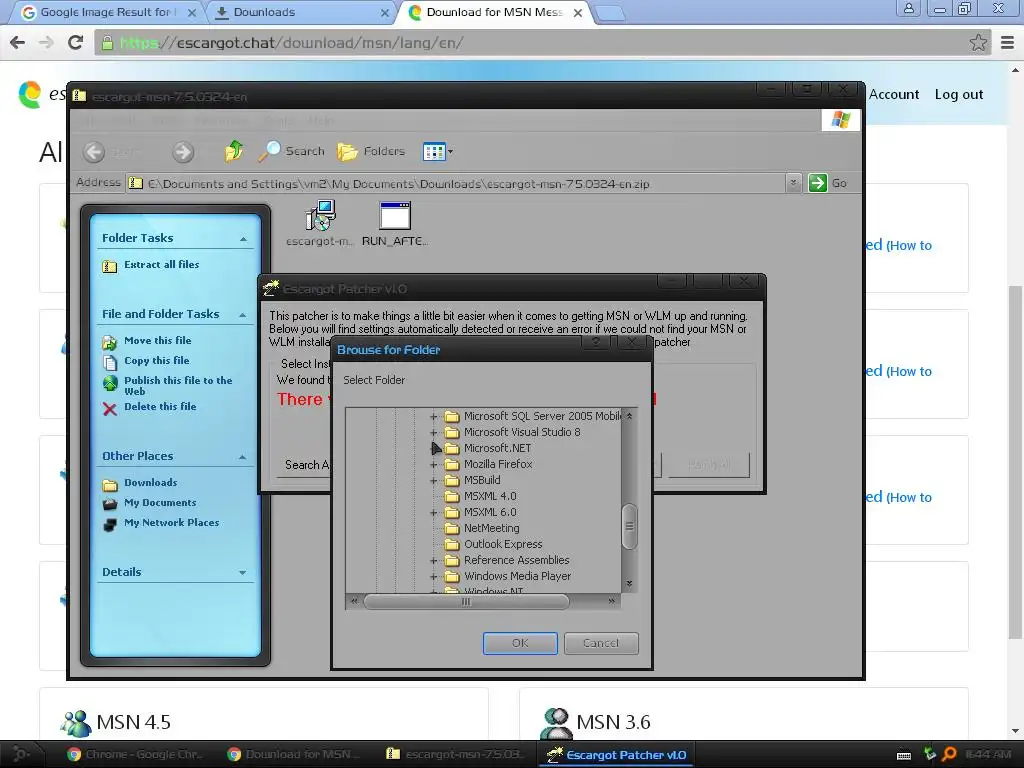This screenshot has height=768, width=1024.
Task: Expand Reference Assemblies folder node
Action: [x=433, y=560]
